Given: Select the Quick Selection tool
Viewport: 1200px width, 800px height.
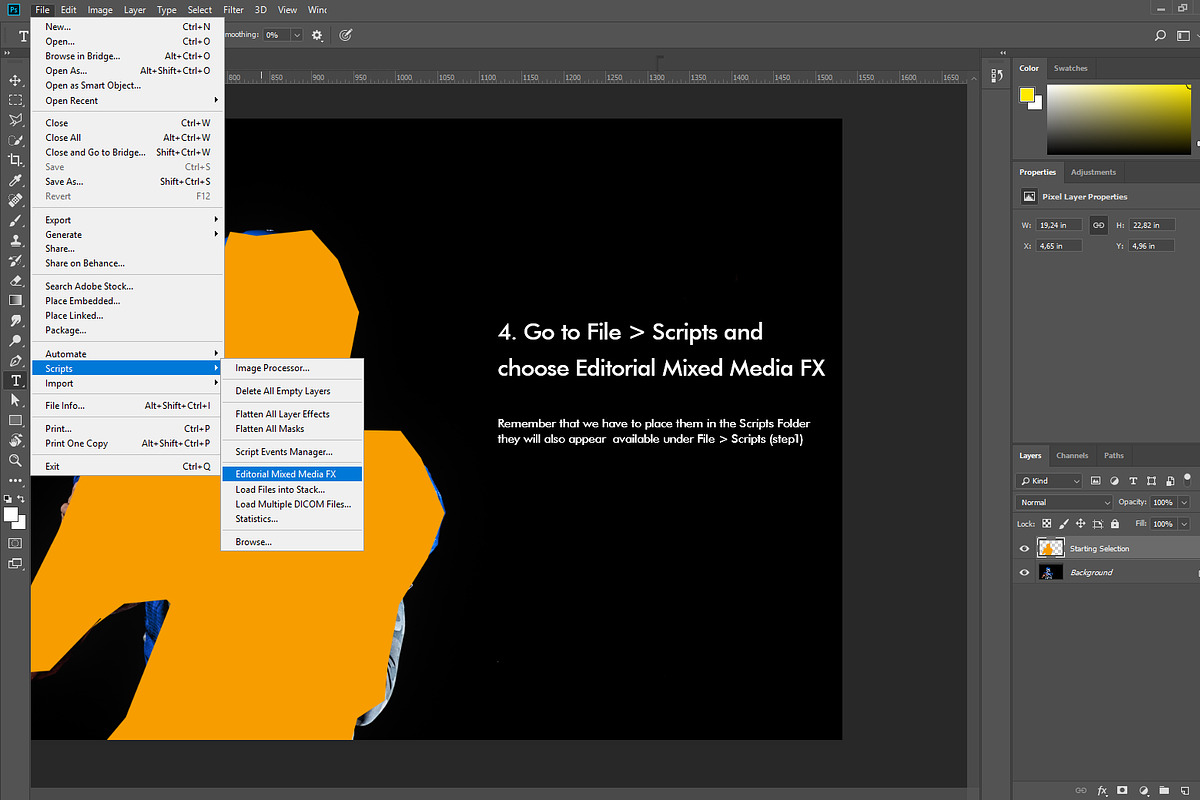Looking at the screenshot, I should (x=15, y=140).
